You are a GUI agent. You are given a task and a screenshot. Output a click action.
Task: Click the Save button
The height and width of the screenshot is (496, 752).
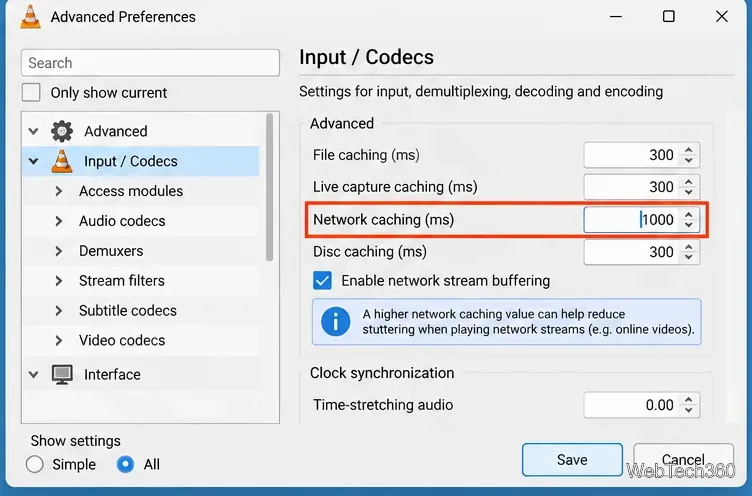(x=572, y=460)
